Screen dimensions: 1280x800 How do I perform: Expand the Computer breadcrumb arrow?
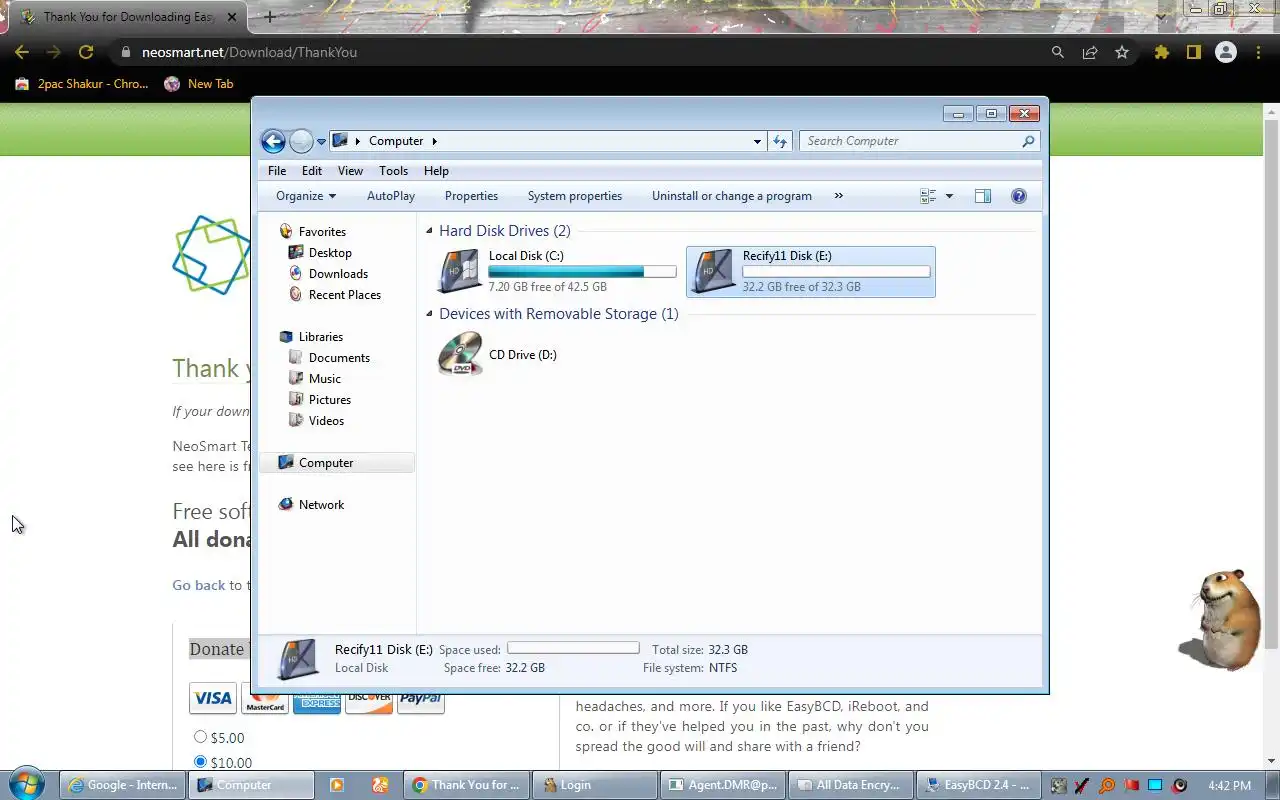[435, 141]
